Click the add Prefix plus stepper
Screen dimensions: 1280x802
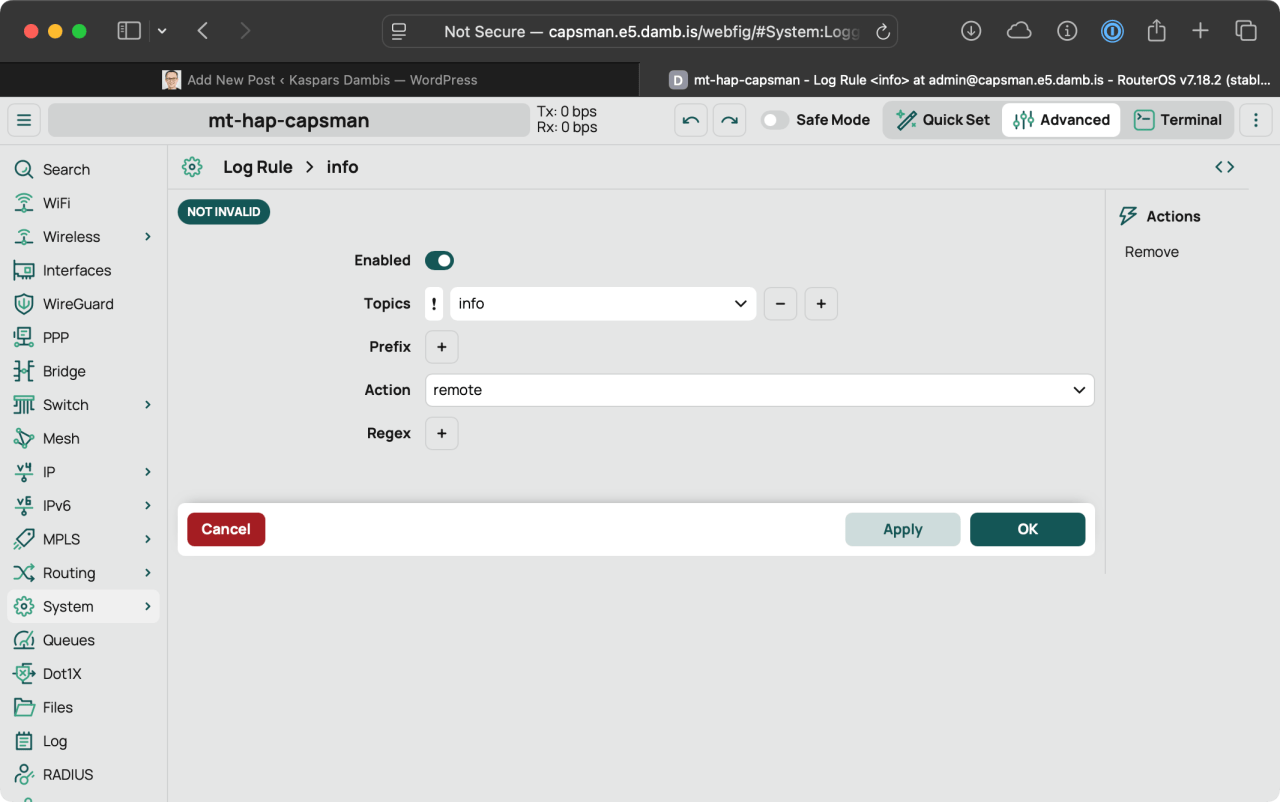coord(441,346)
